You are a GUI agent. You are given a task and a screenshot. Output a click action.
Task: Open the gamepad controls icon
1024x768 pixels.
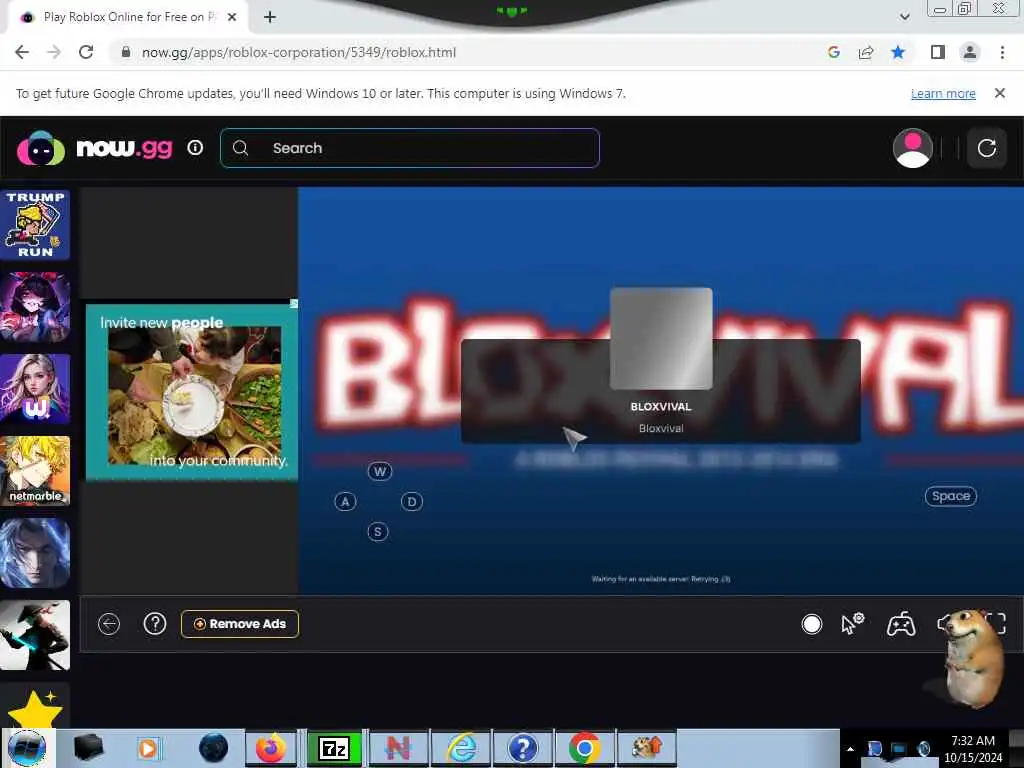[901, 624]
